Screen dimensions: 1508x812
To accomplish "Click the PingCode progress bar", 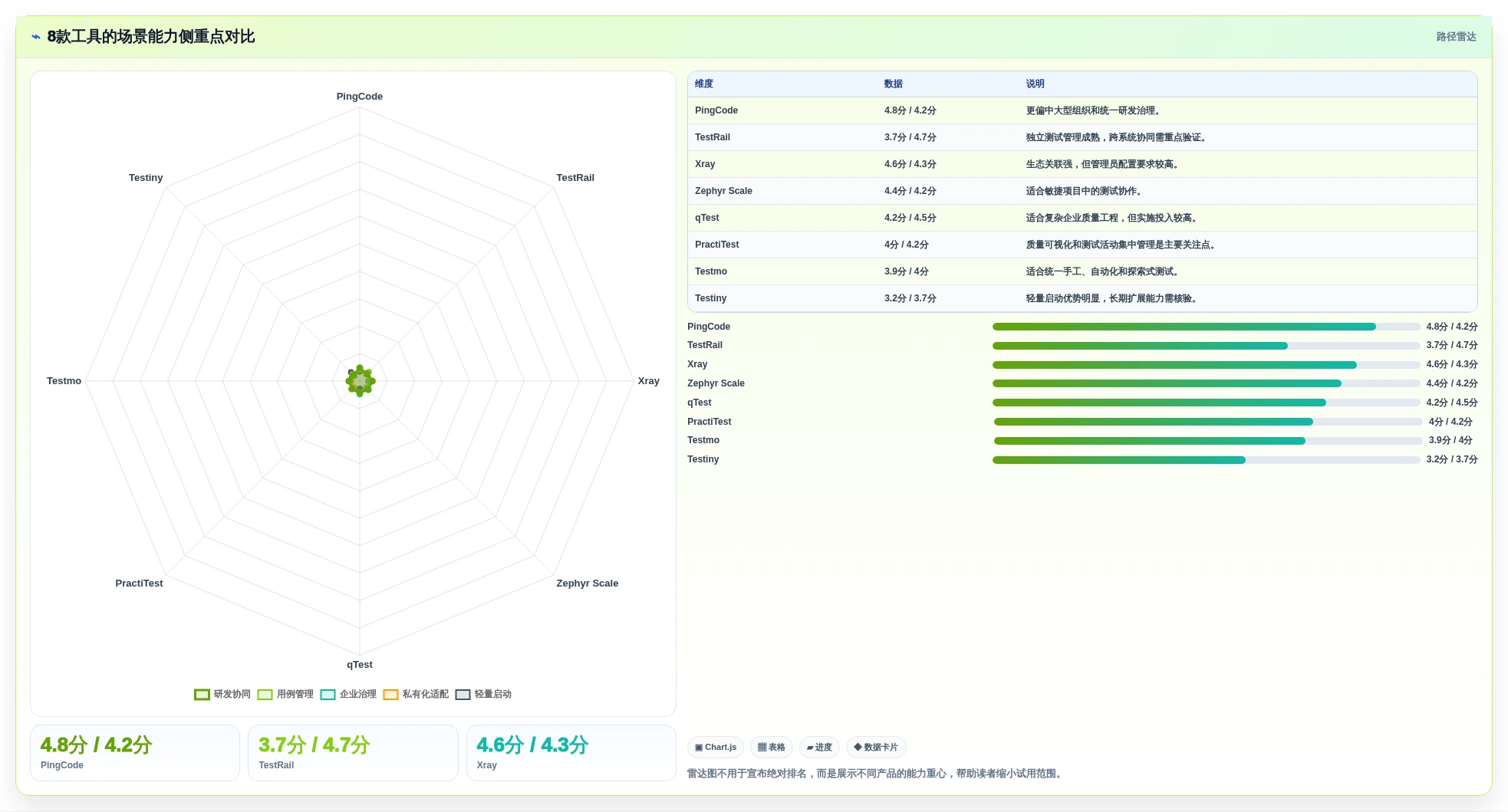I will 1206,327.
